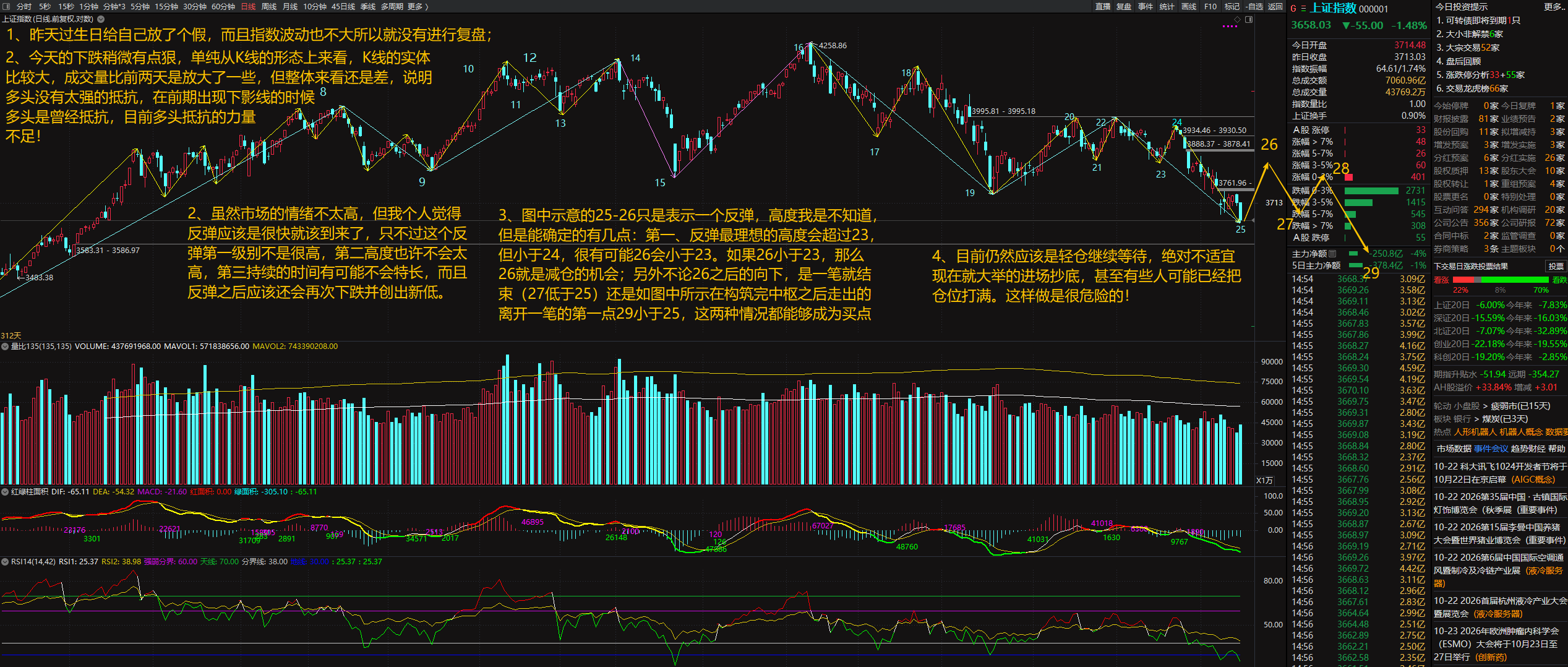The width and height of the screenshot is (1568, 667).
Task: Open F10 company info
Action: (1210, 6)
